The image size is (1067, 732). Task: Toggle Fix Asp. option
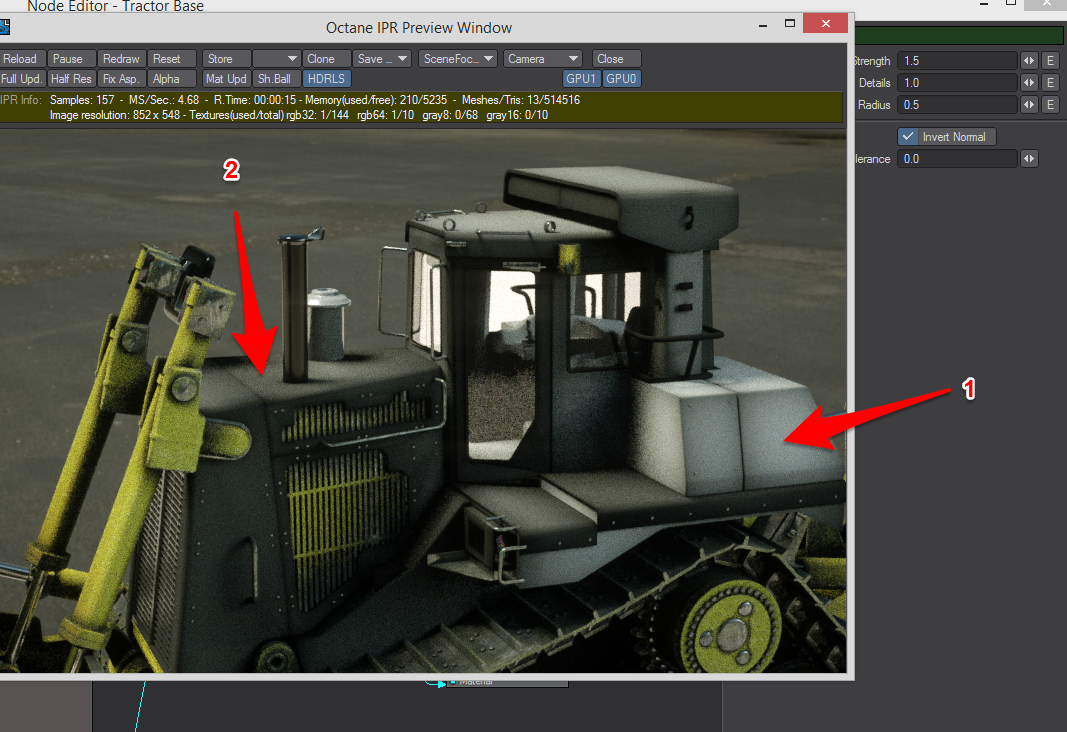[x=121, y=79]
